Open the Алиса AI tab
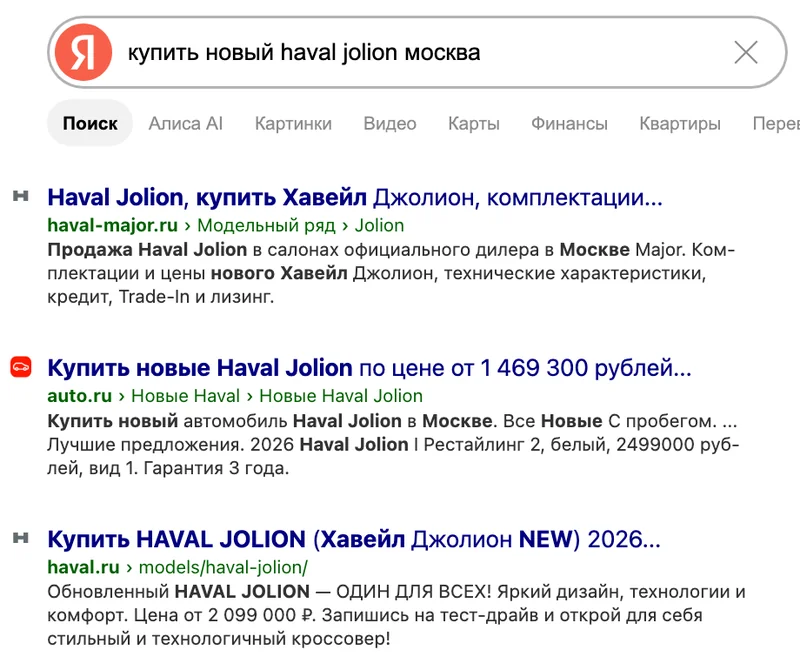 click(x=186, y=123)
